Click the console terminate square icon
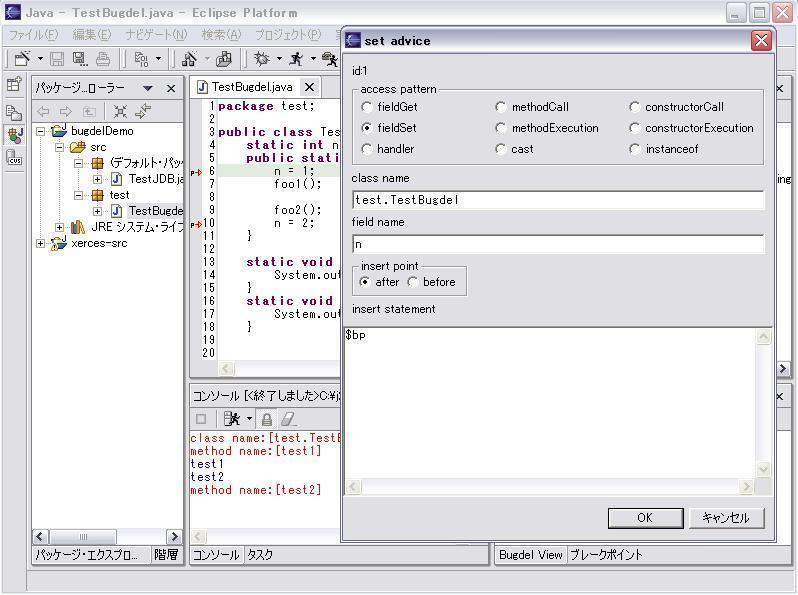Image resolution: width=798 pixels, height=595 pixels. (x=201, y=419)
